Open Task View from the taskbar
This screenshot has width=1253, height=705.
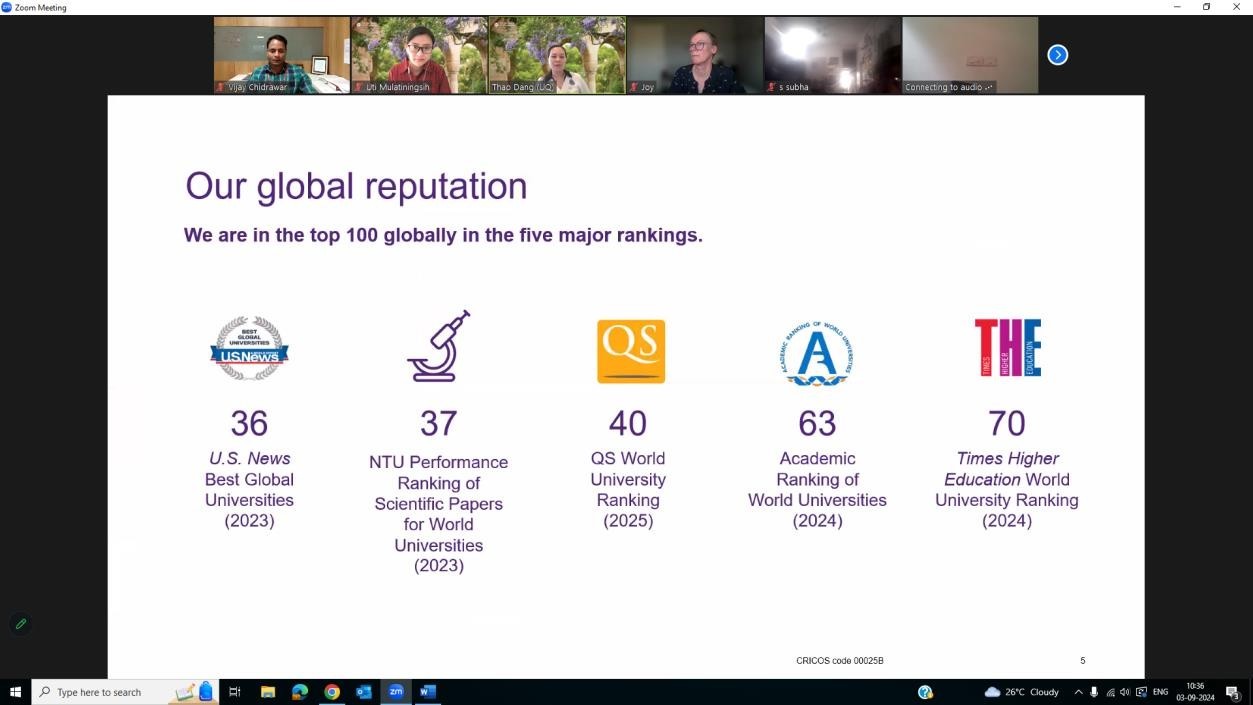[235, 692]
